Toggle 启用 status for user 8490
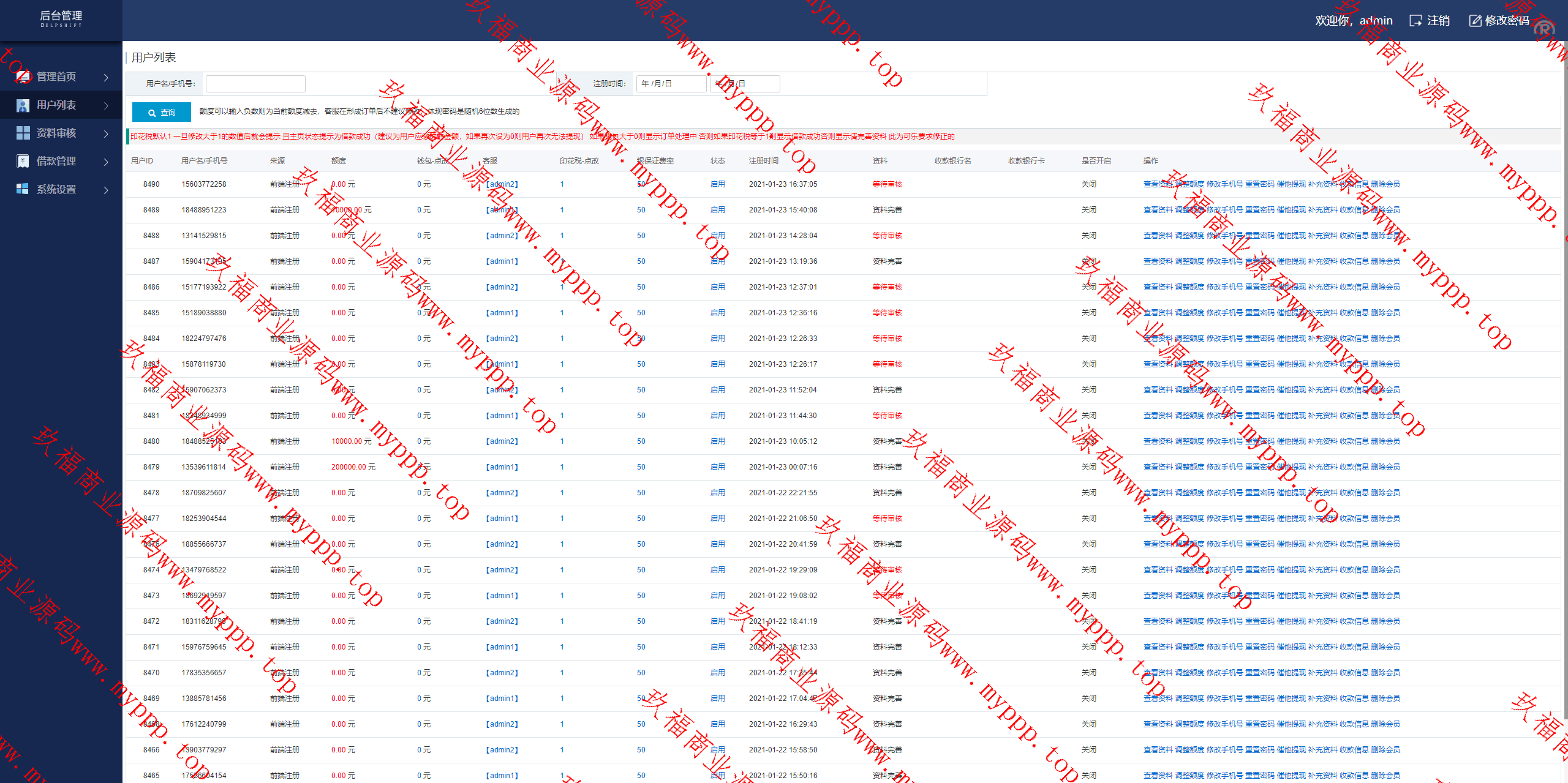 coord(717,184)
